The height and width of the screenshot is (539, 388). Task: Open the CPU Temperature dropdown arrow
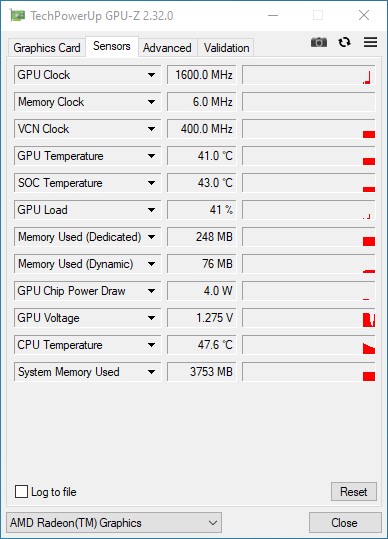click(151, 345)
